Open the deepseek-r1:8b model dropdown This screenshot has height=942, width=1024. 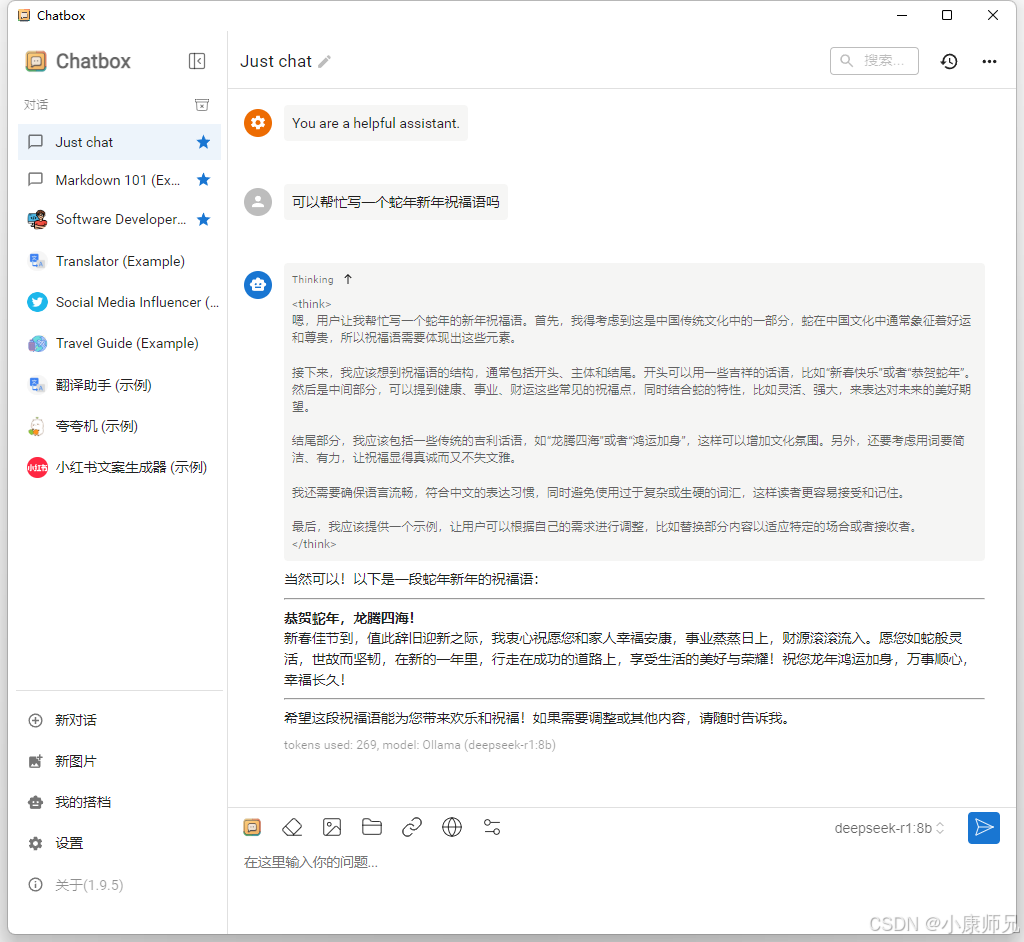[x=889, y=827]
